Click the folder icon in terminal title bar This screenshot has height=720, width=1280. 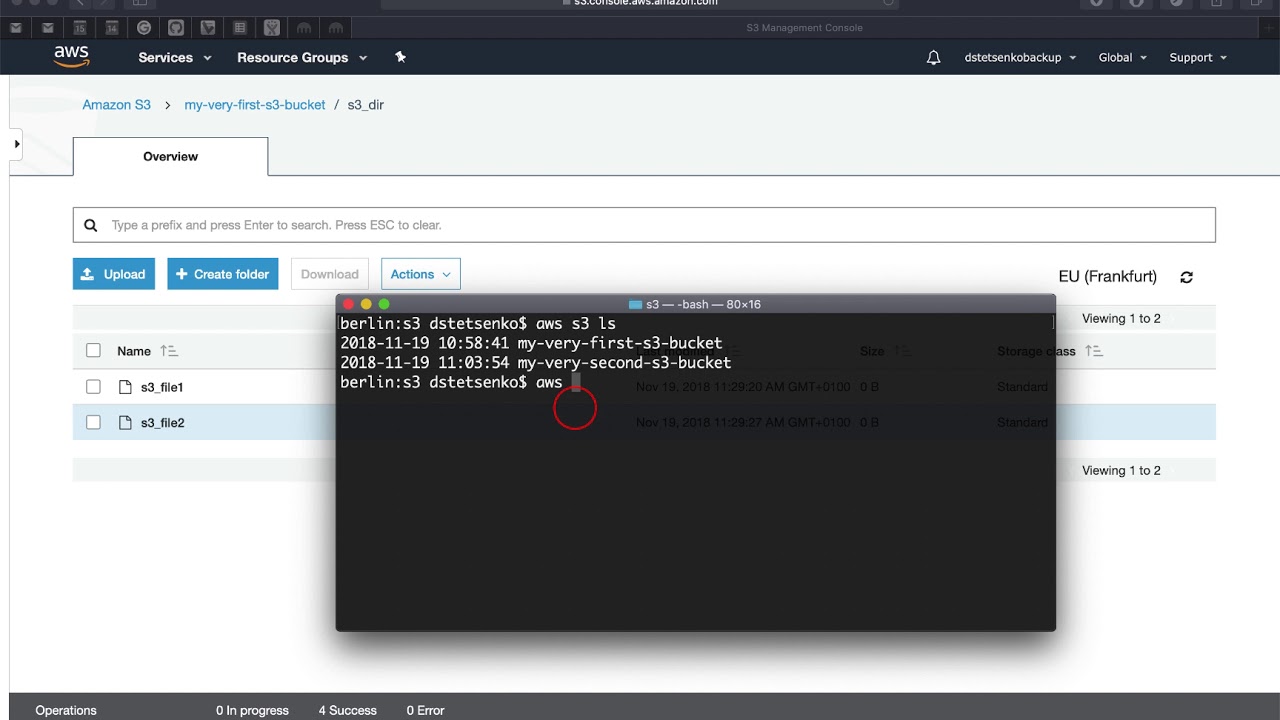click(x=635, y=304)
